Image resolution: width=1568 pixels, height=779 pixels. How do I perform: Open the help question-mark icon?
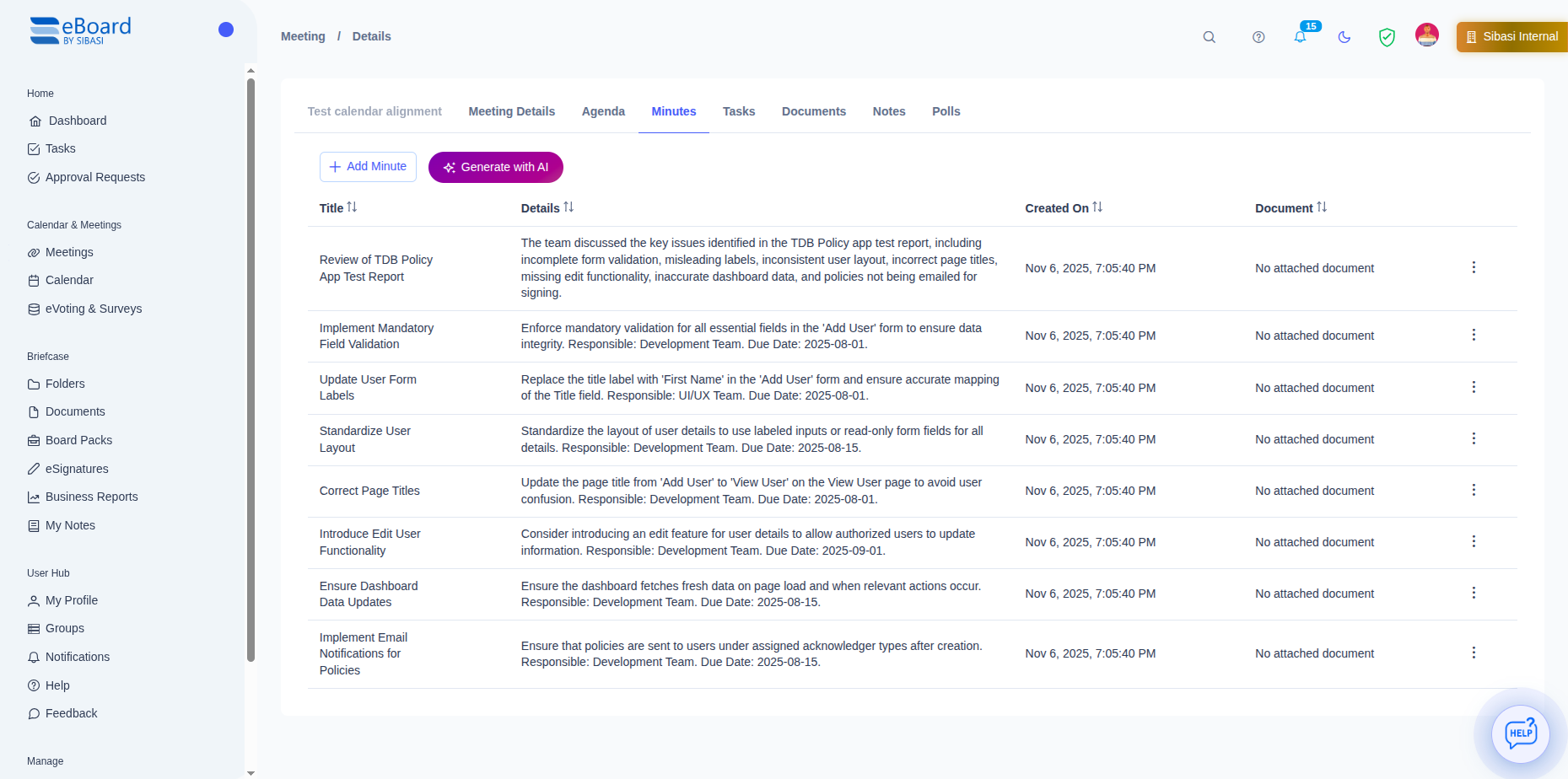pyautogui.click(x=1258, y=37)
